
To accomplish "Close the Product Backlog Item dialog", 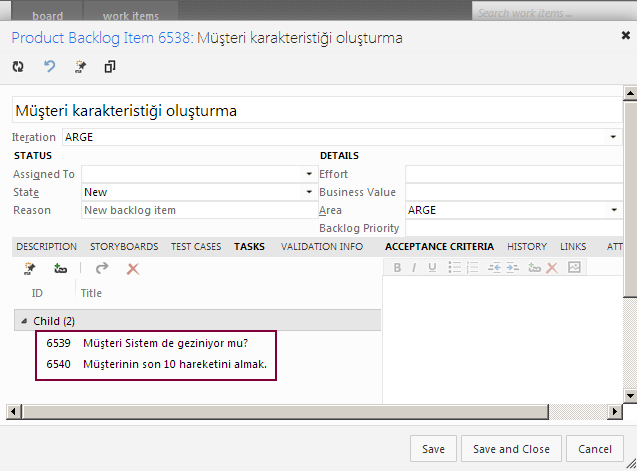I will [x=625, y=35].
